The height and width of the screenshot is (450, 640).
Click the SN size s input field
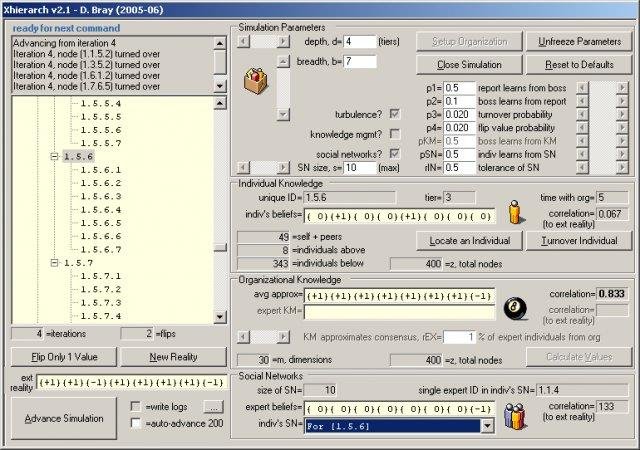(x=360, y=167)
